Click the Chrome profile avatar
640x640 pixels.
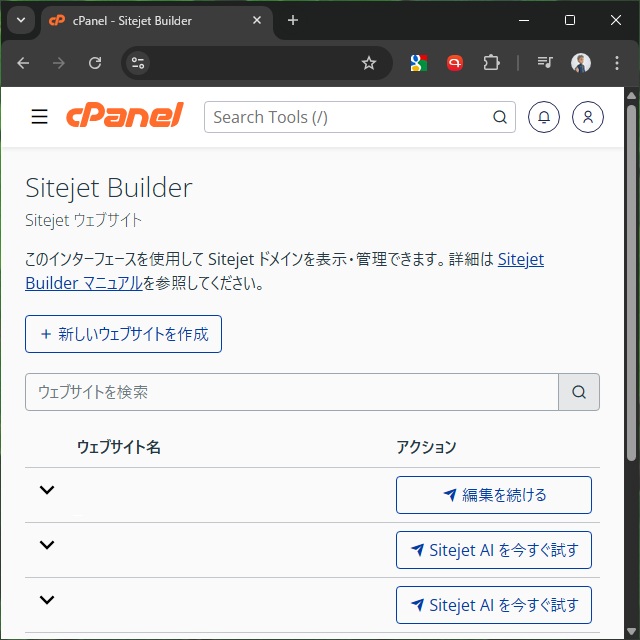[581, 63]
